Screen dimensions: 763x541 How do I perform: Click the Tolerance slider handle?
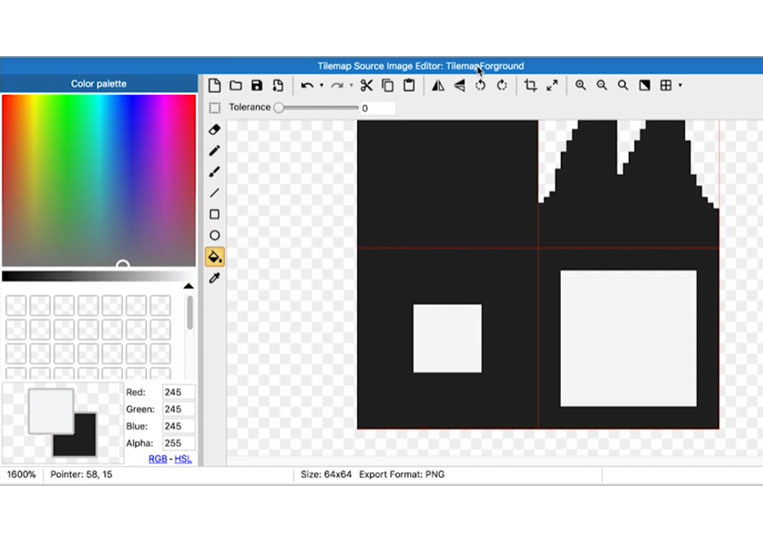(x=278, y=108)
